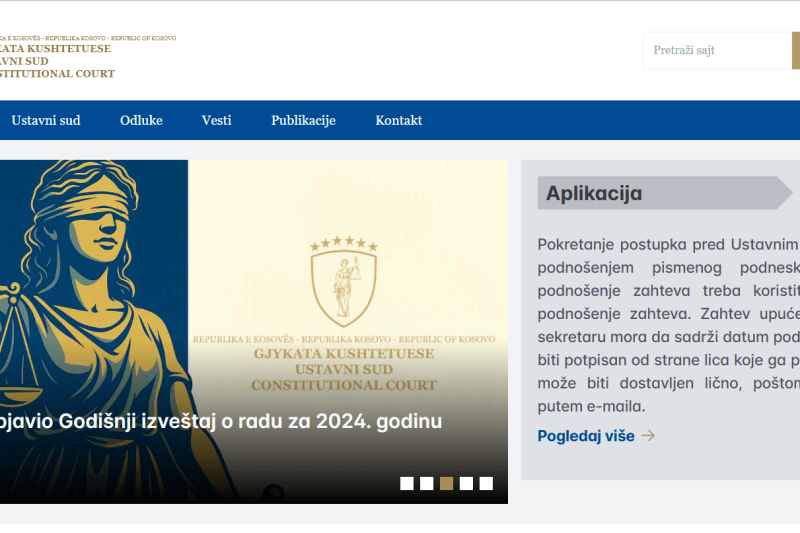The height and width of the screenshot is (533, 800).
Task: Click the arrow icon next to Pogledaj više
Action: point(648,436)
